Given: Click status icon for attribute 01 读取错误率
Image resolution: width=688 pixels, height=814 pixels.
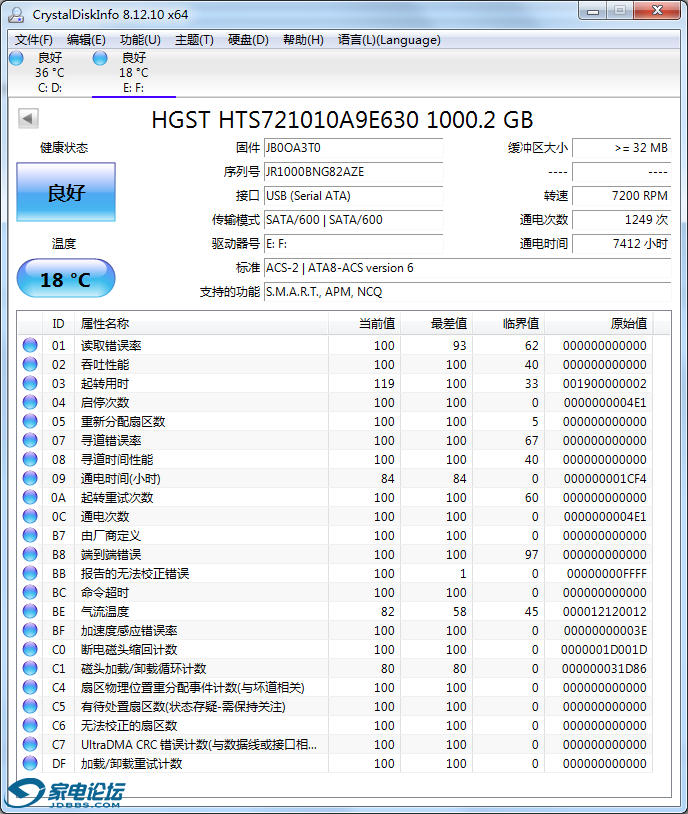Looking at the screenshot, I should 30,345.
